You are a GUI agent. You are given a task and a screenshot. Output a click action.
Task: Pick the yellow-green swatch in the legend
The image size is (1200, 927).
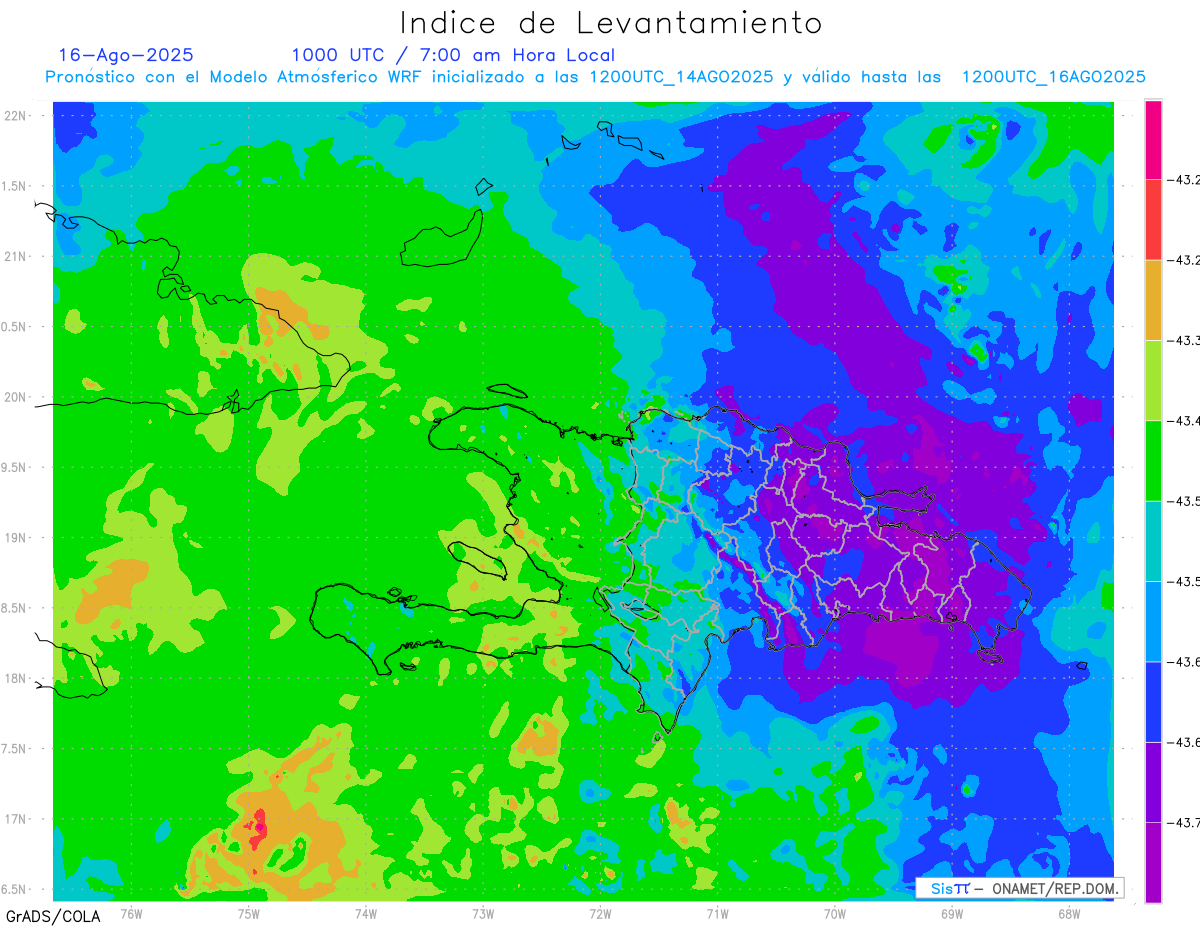click(x=1153, y=380)
